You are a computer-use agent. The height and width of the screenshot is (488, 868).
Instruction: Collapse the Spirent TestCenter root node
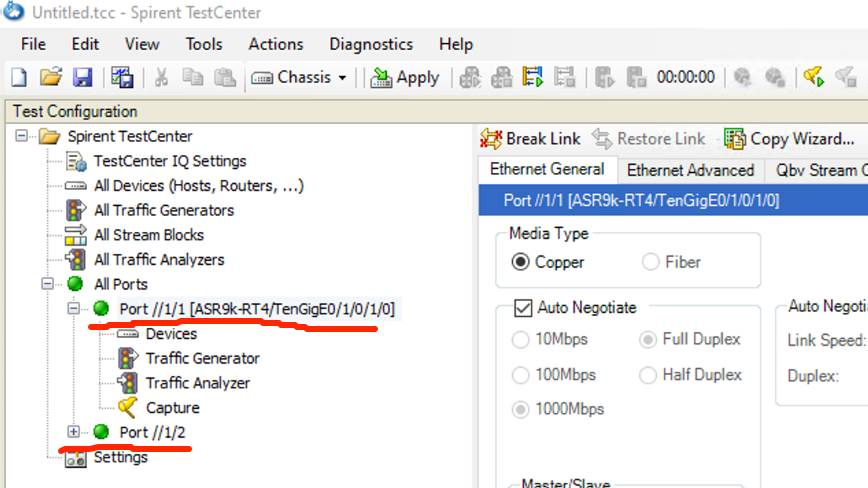[21, 136]
